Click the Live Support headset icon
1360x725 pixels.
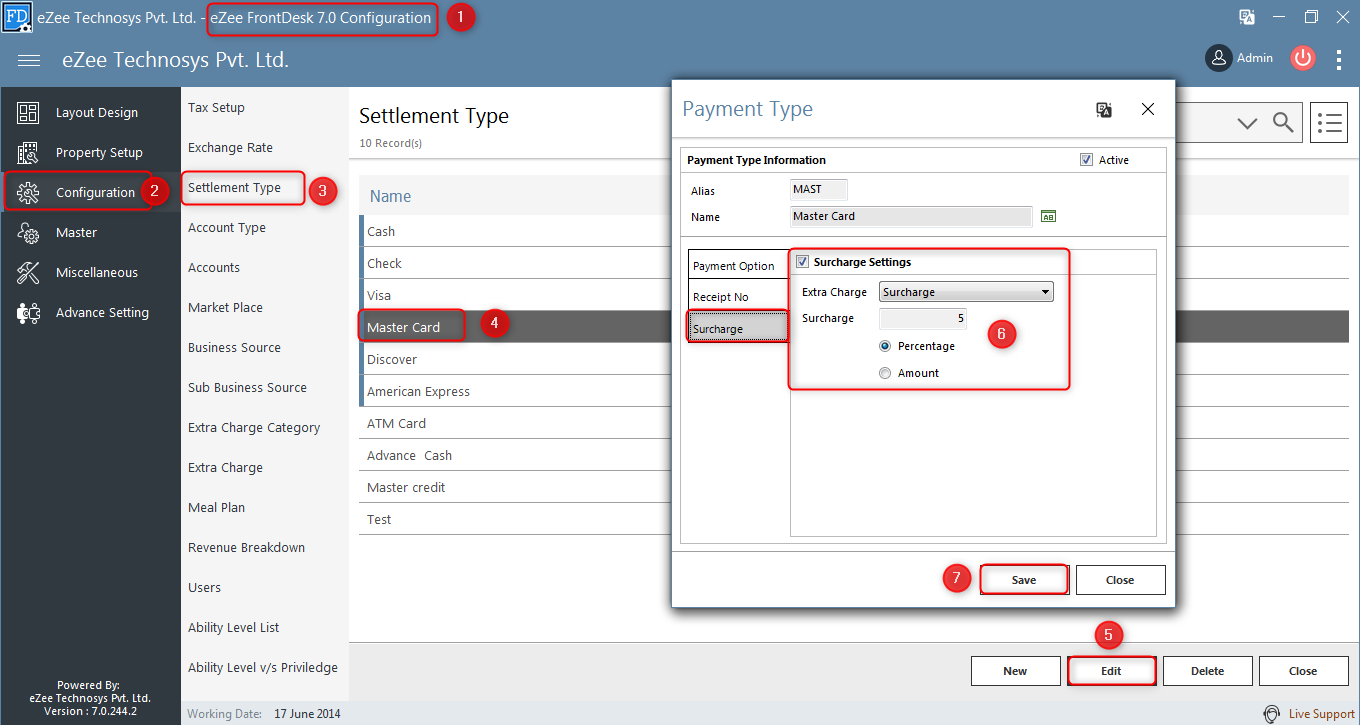[x=1272, y=714]
